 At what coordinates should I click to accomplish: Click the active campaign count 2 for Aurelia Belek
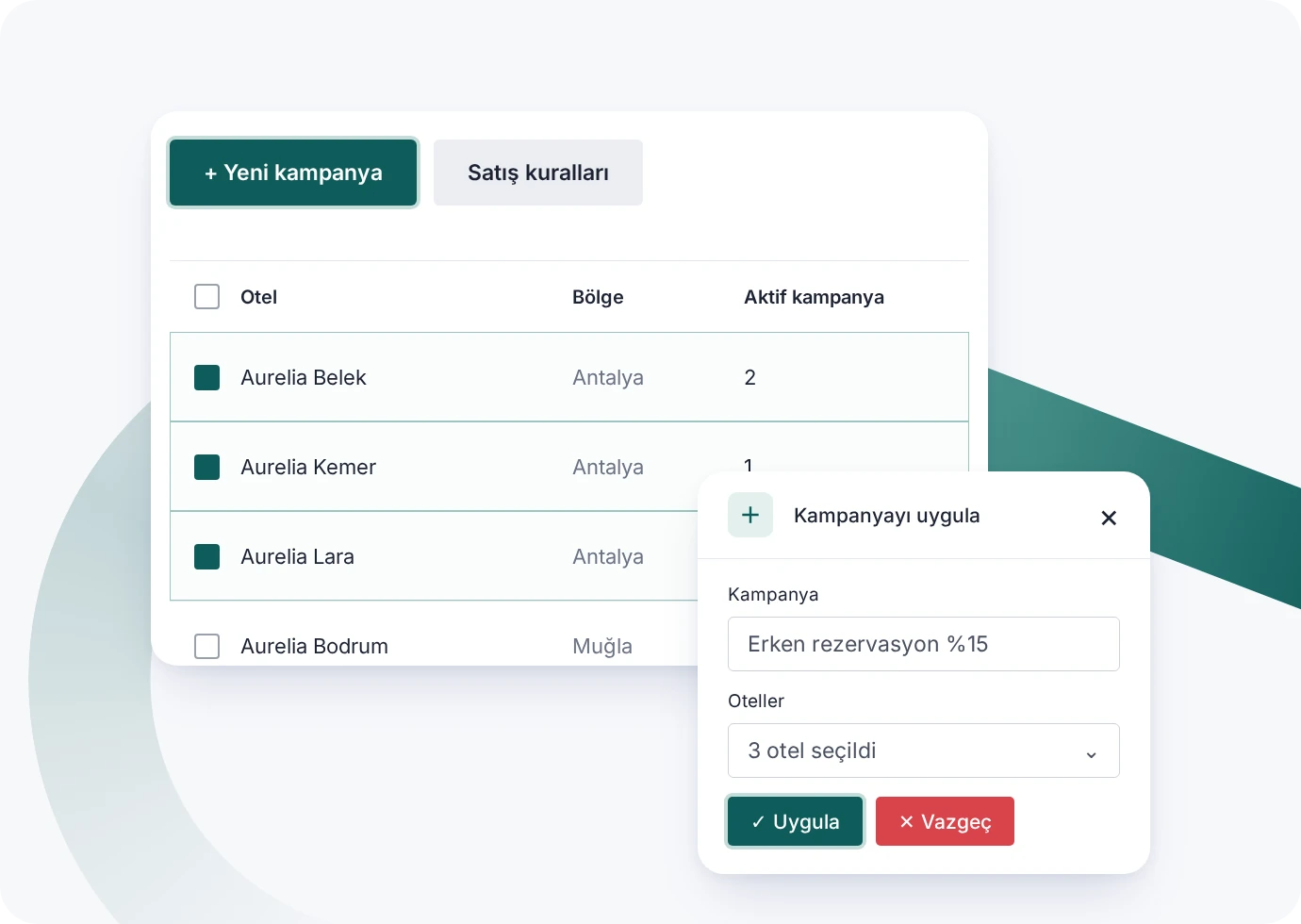click(749, 377)
